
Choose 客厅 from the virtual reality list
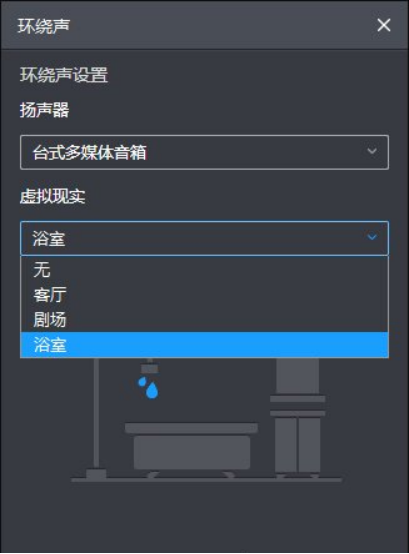pos(204,294)
